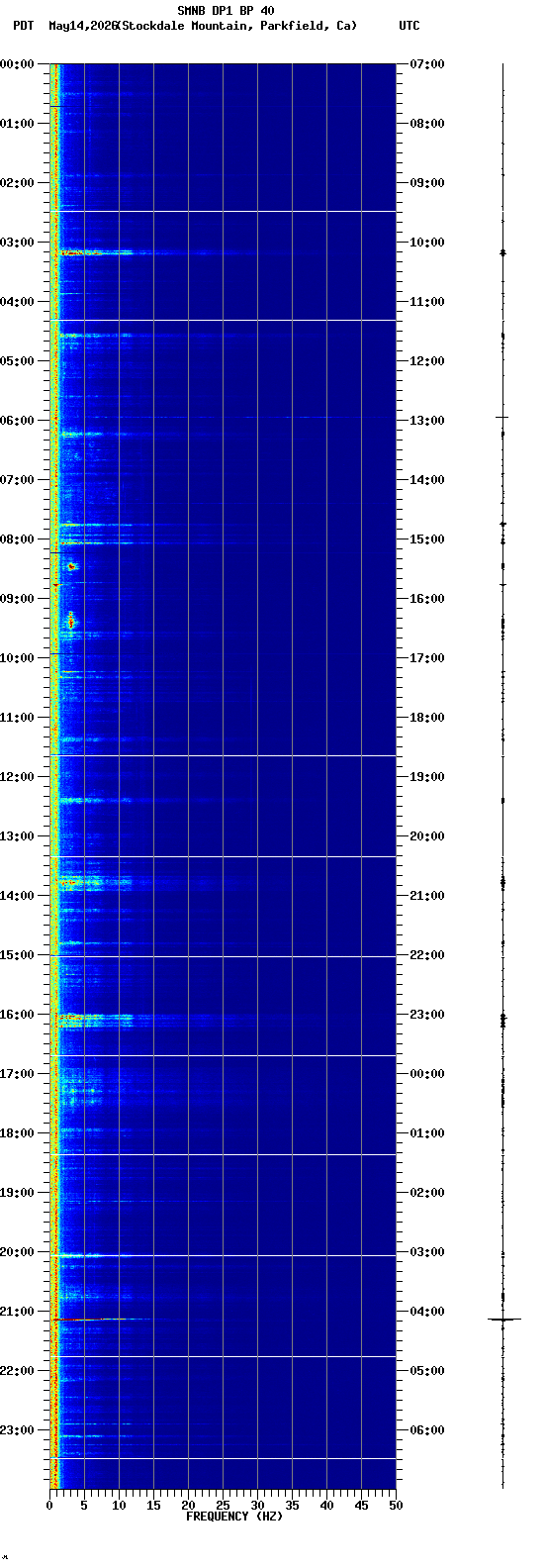Click frequency axis tick label "20"
This screenshot has height=1568, width=546.
(x=188, y=1506)
